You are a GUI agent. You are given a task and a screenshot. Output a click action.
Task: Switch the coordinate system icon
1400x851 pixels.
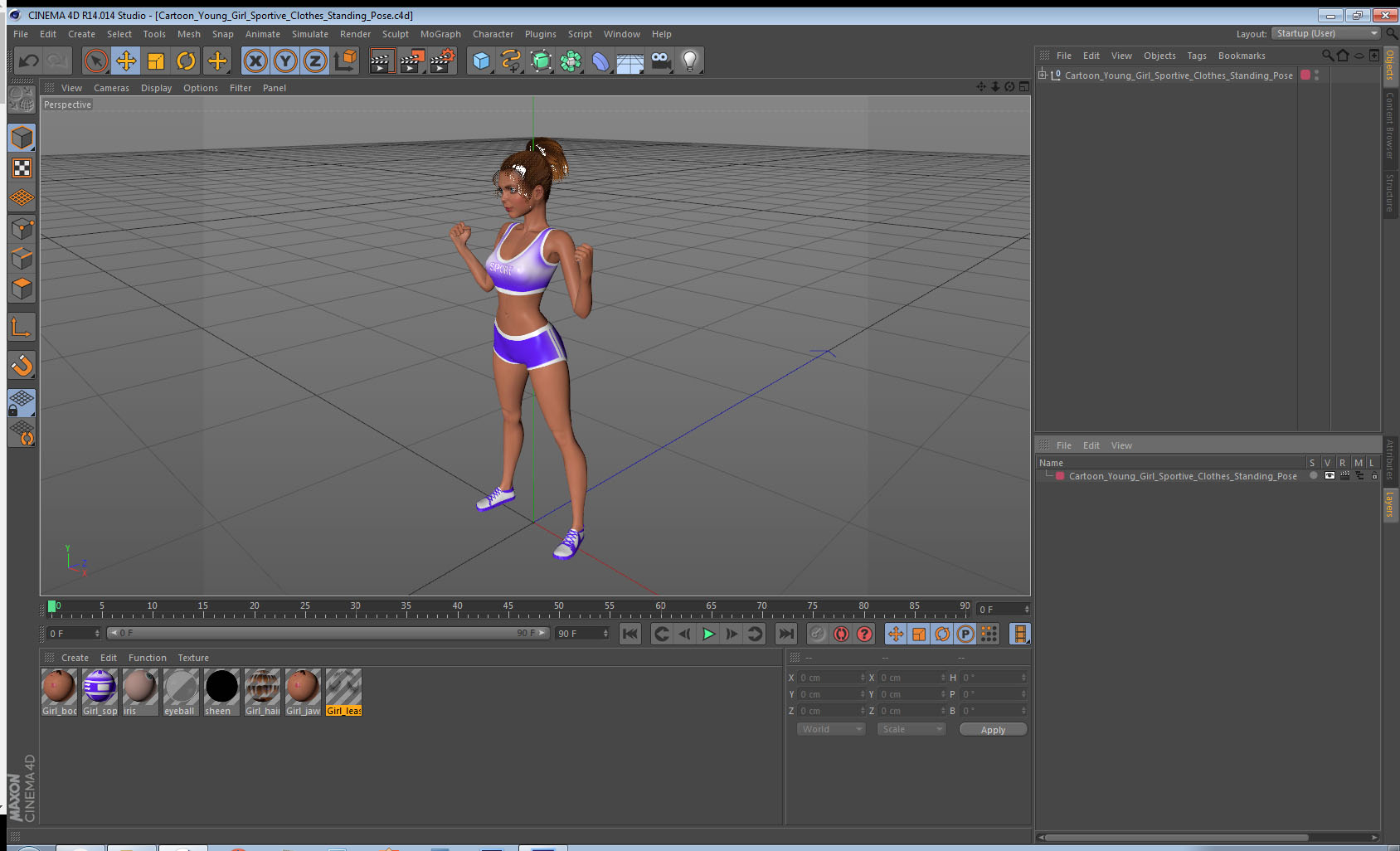345,61
